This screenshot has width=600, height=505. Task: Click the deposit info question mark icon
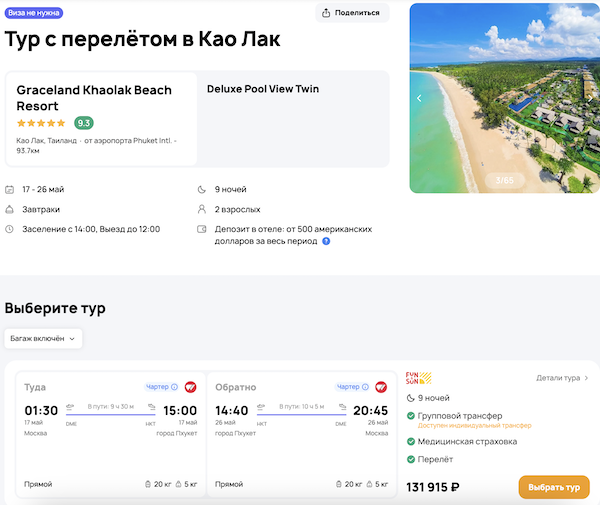click(x=326, y=241)
